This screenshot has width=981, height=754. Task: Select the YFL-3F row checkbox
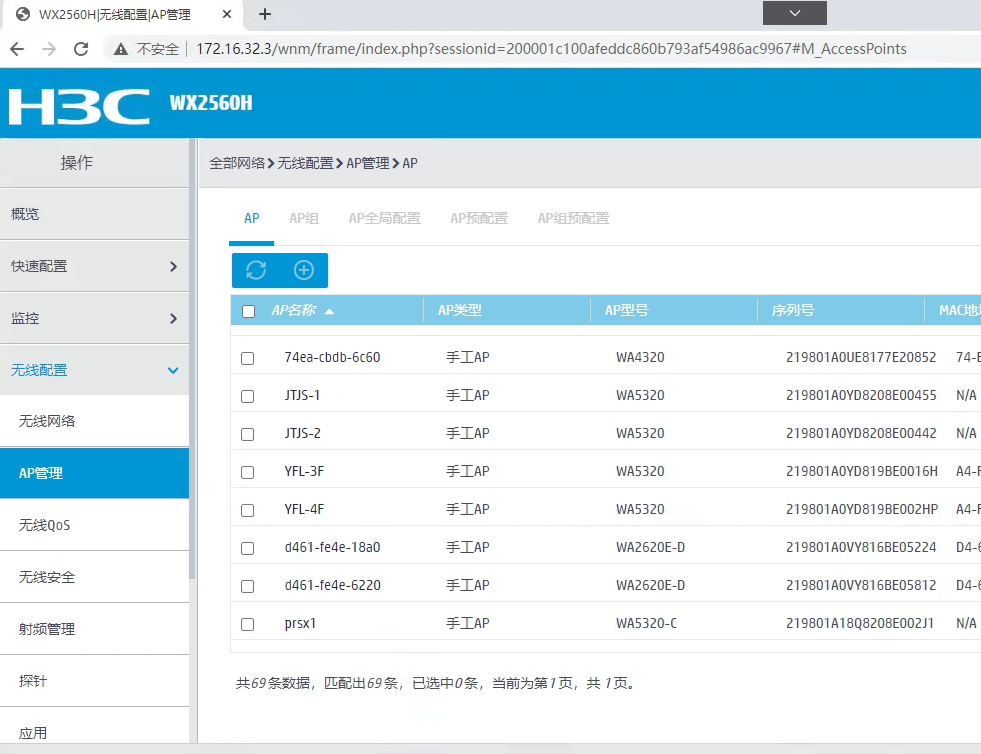point(248,472)
